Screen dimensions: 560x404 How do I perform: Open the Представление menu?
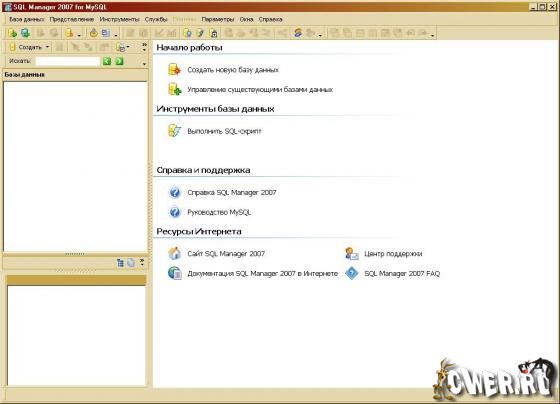[72, 19]
